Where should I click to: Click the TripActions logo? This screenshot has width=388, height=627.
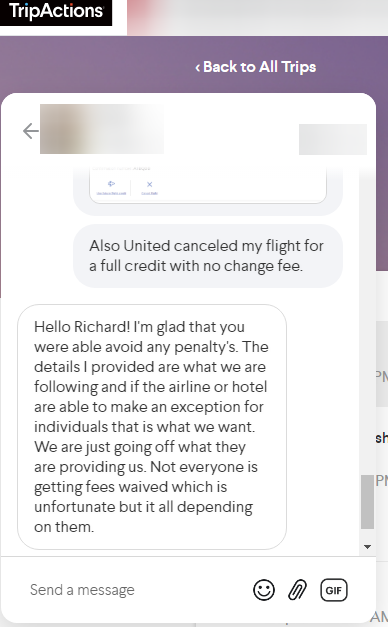click(56, 12)
